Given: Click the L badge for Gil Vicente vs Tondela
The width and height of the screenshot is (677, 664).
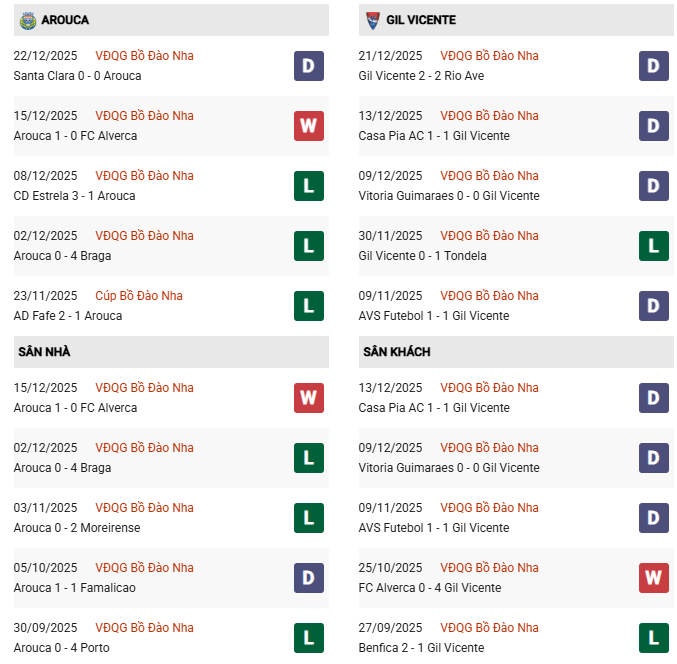Looking at the screenshot, I should click(x=653, y=246).
